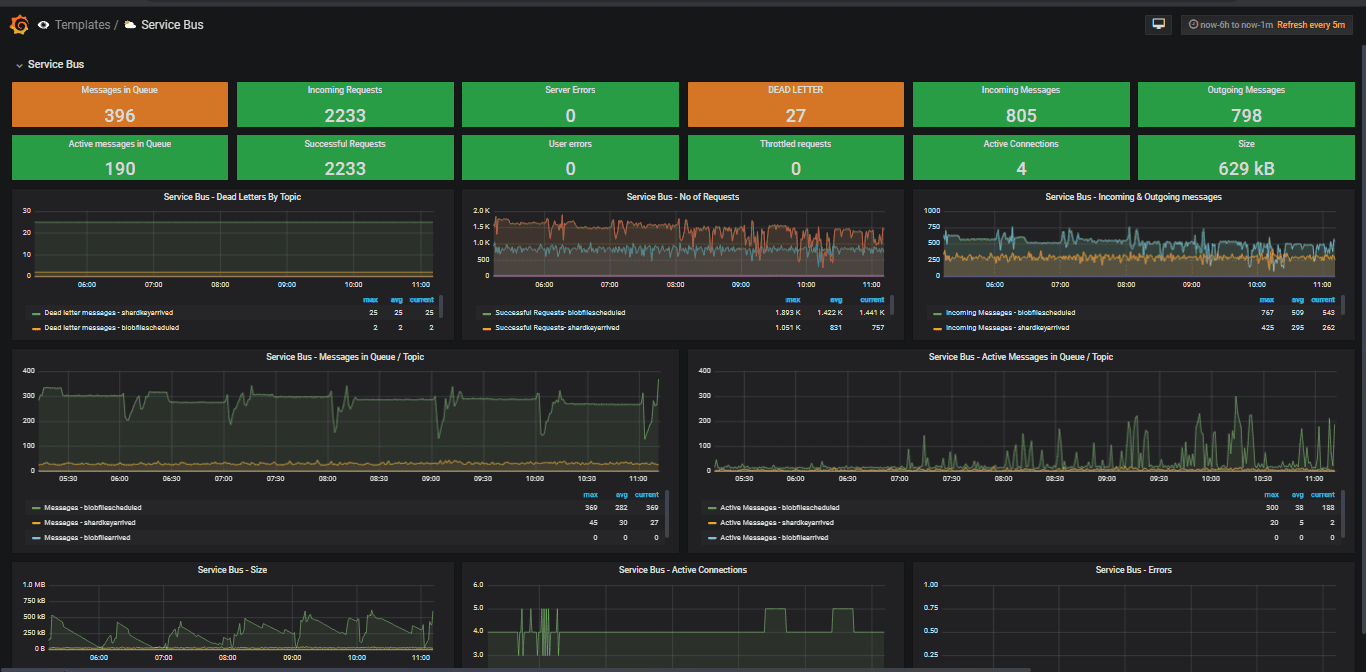Click the Server Errors 0 stat panel
1366x672 pixels.
click(x=570, y=104)
